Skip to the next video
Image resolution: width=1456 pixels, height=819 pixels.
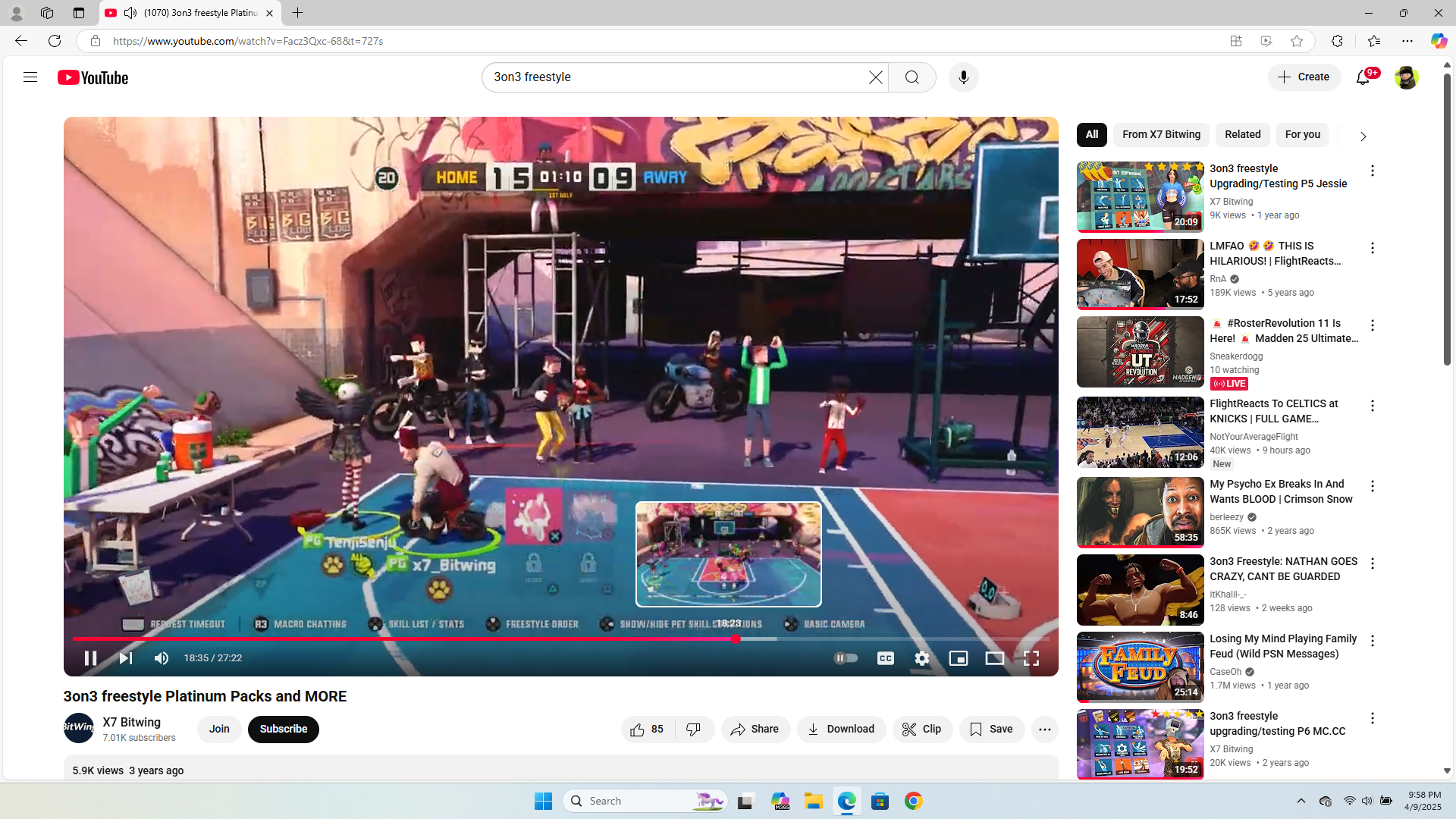point(126,658)
